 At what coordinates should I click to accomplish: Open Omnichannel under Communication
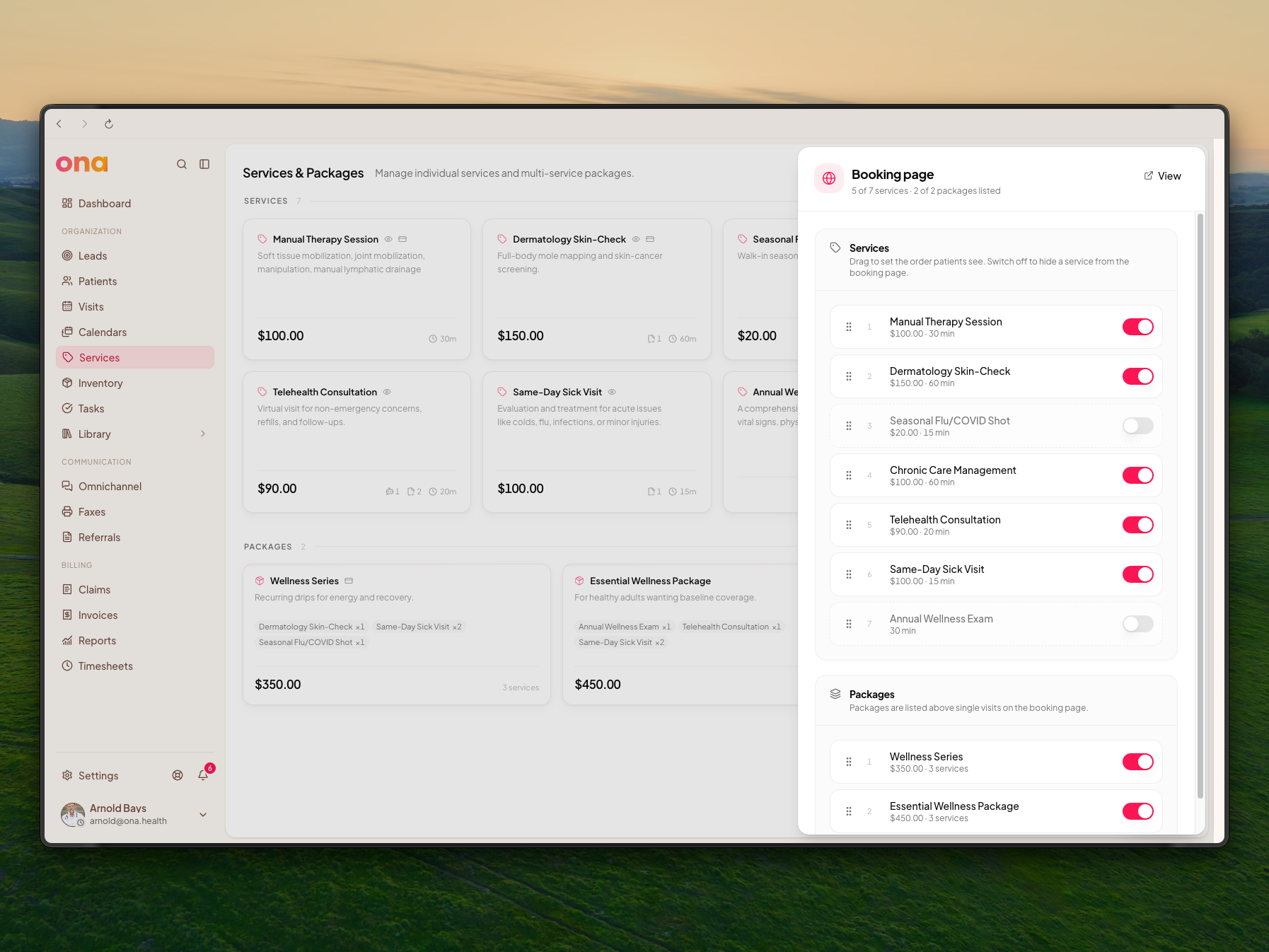tap(134, 487)
